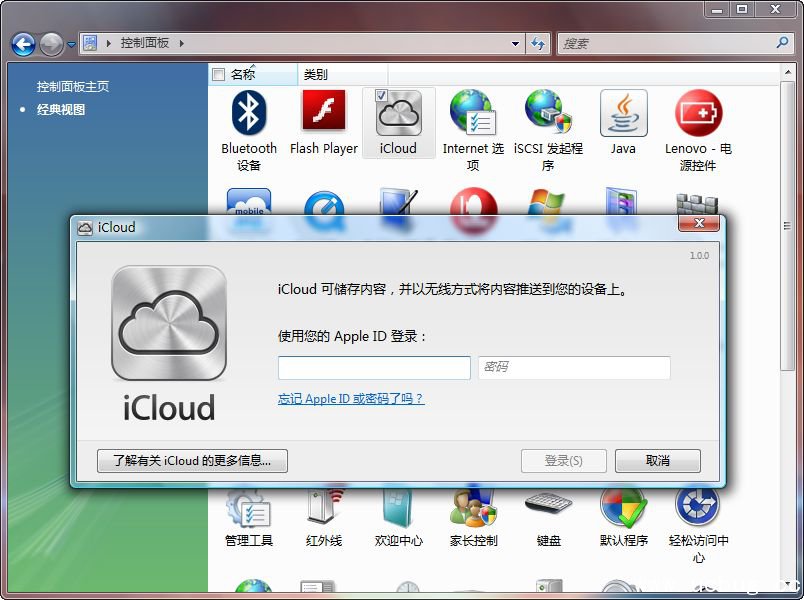804x600 pixels.
Task: Click 了解有关 iCloud 的更多信息 button
Action: click(192, 461)
